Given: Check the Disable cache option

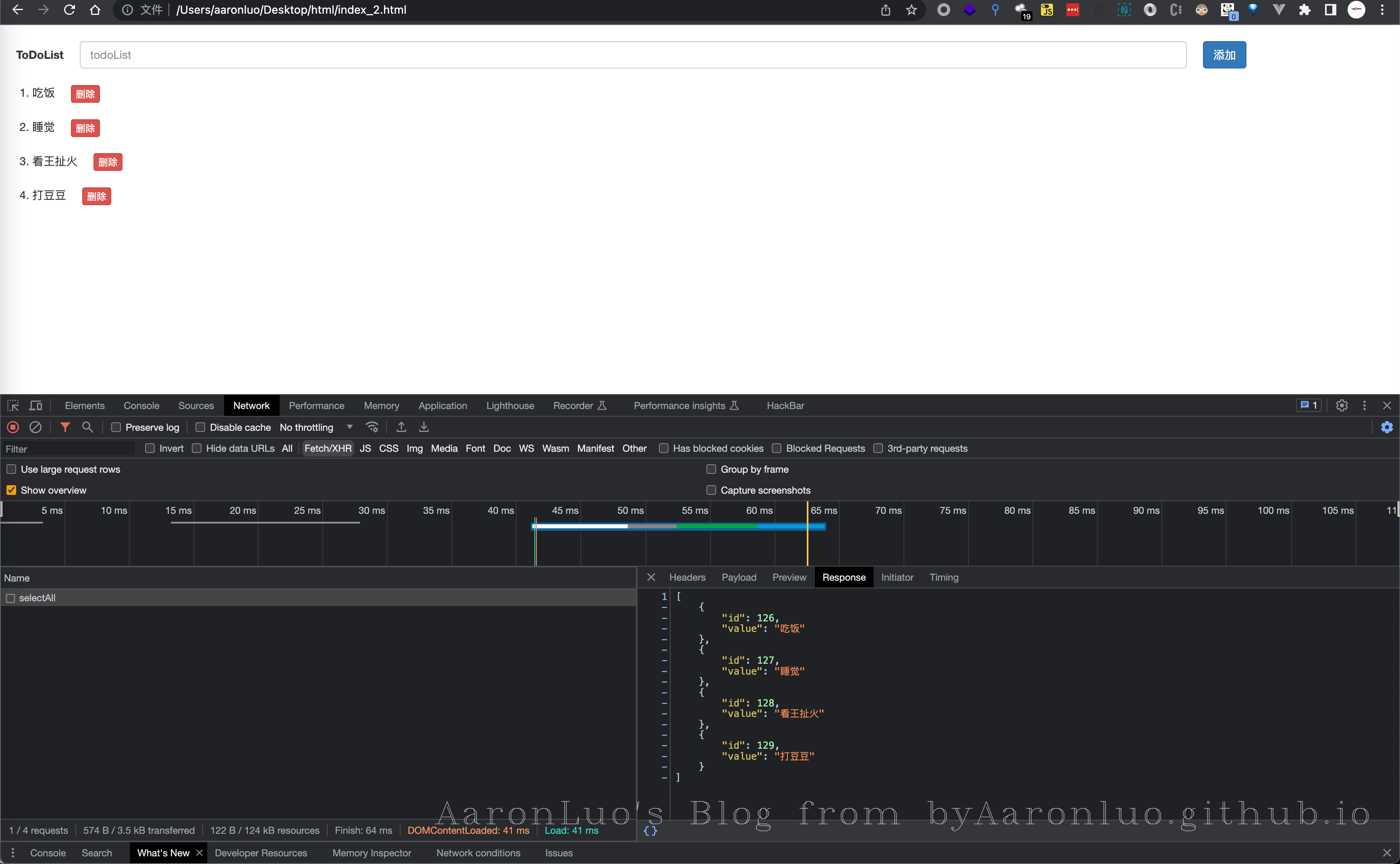Looking at the screenshot, I should pos(201,428).
